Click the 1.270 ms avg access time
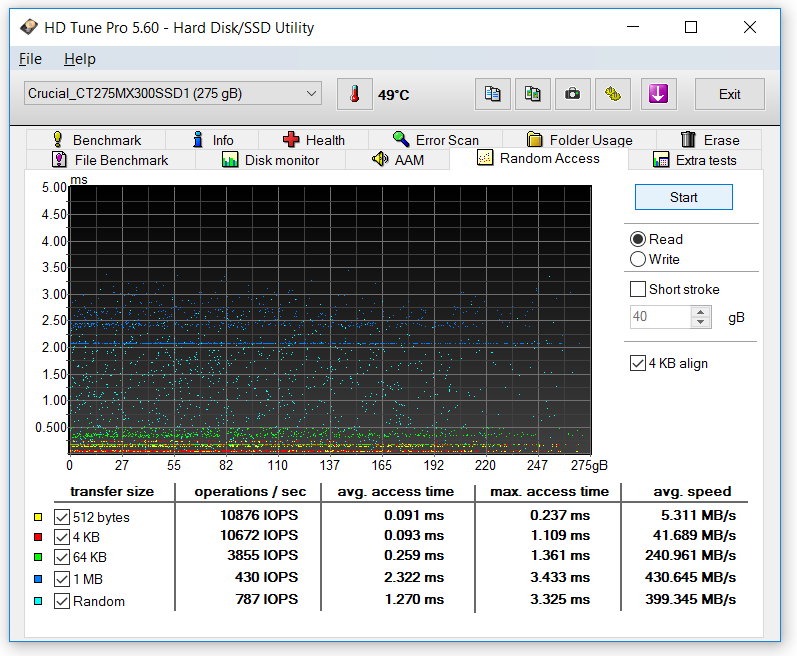This screenshot has height=656, width=797. tap(414, 599)
